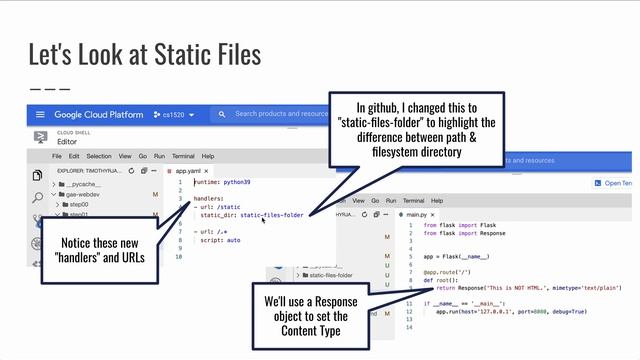Collapse the gae-webdev folder
The height and width of the screenshot is (360, 640).
click(54, 195)
